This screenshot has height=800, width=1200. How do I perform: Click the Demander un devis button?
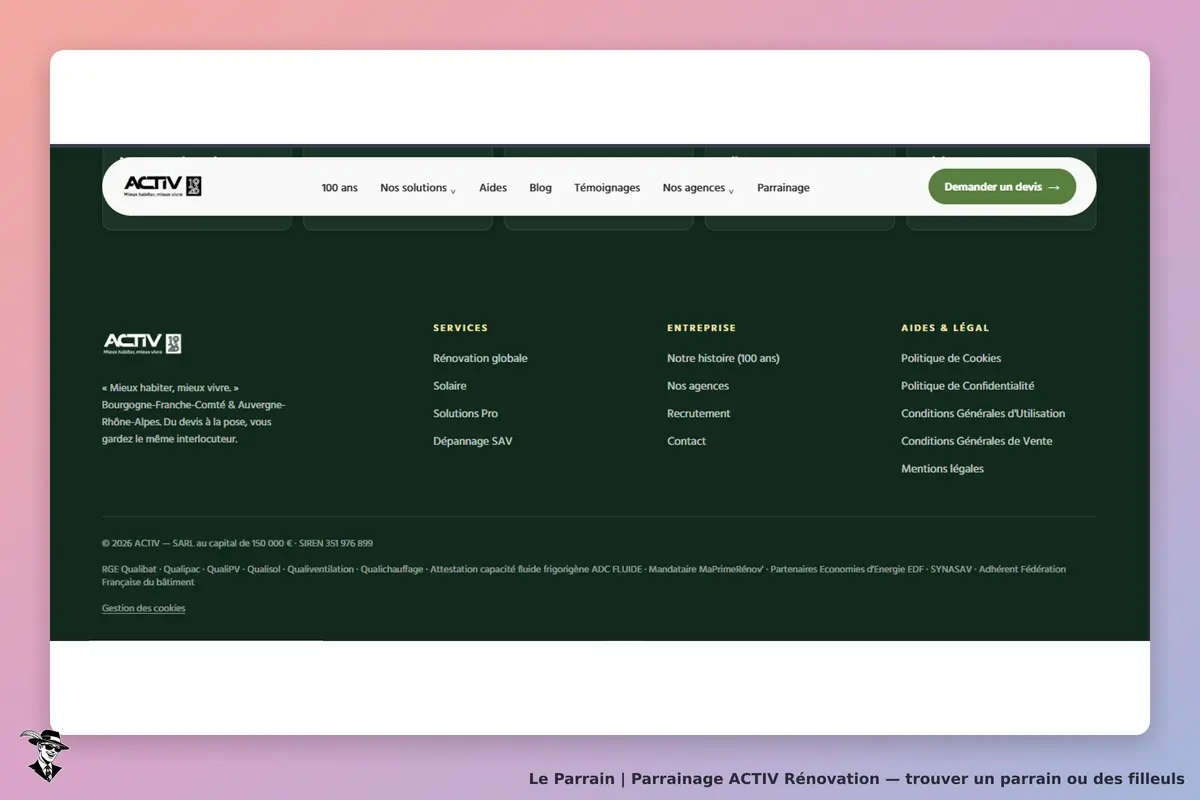(1002, 187)
